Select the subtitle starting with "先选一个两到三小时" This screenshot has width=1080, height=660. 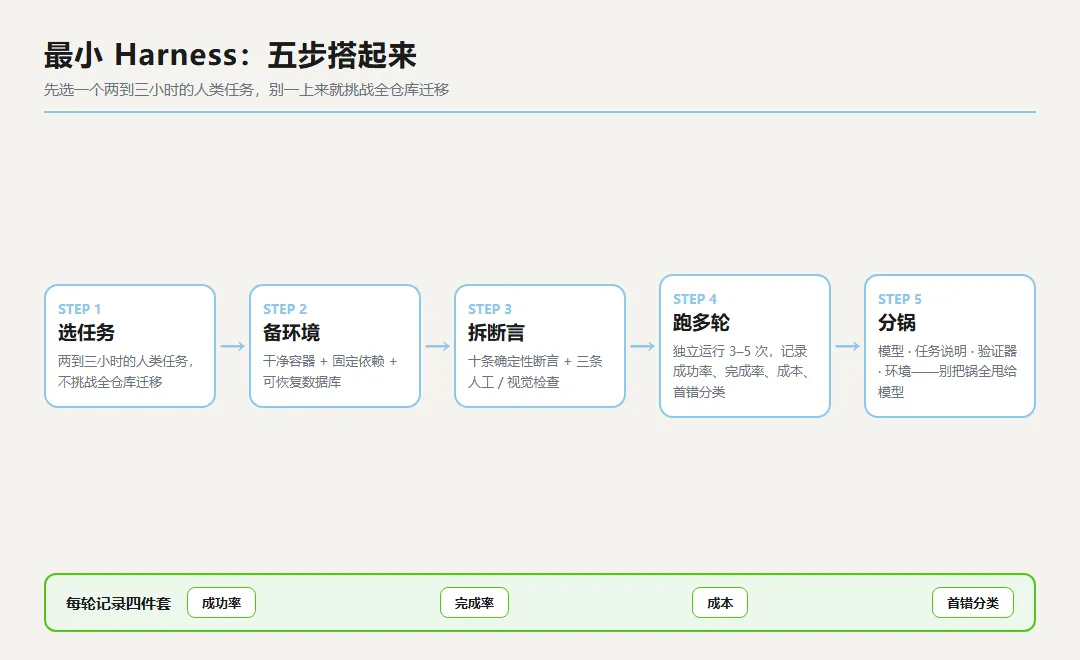click(x=247, y=90)
